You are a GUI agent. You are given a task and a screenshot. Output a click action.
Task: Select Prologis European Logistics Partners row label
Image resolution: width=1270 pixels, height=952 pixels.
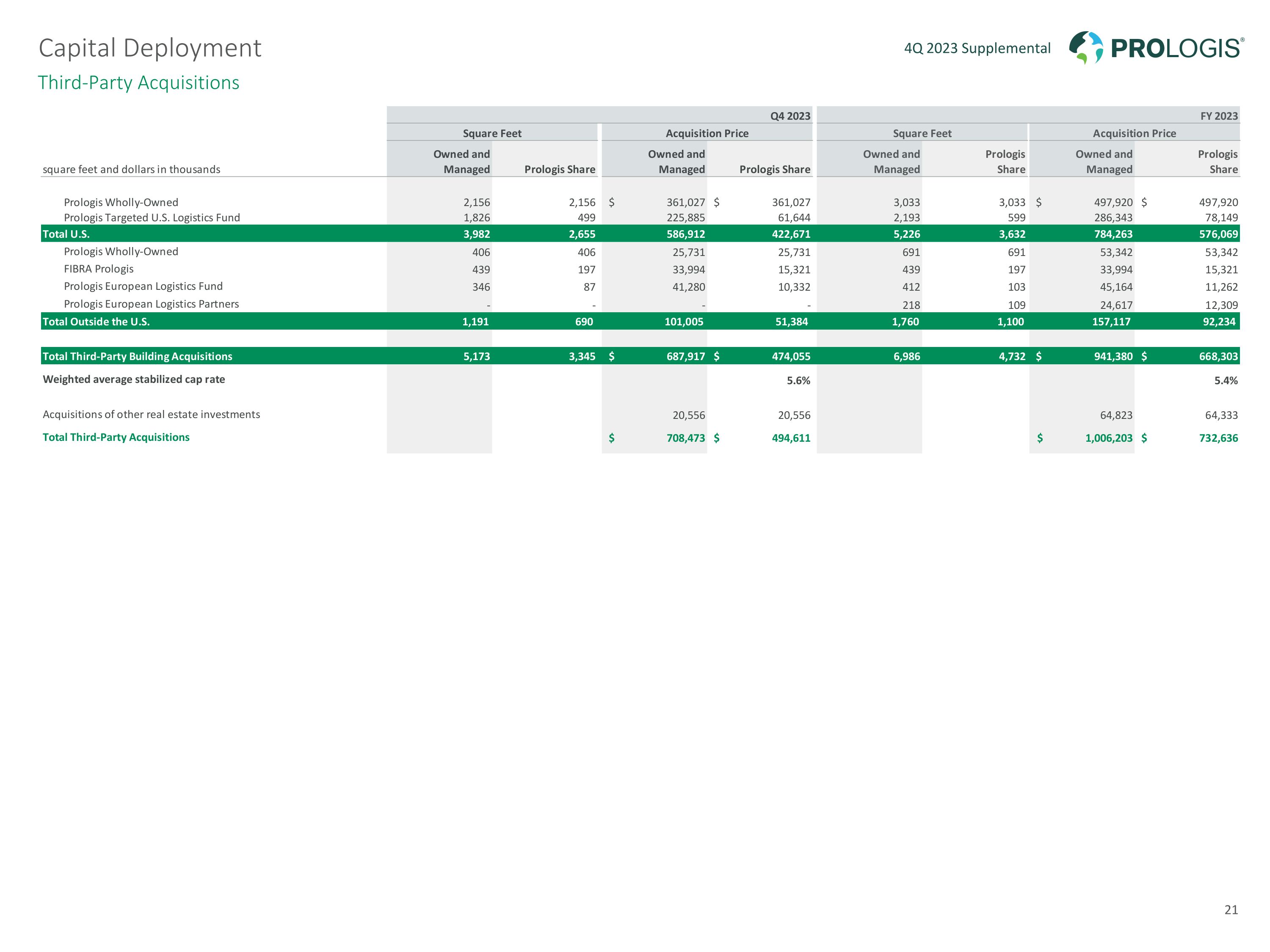(151, 304)
